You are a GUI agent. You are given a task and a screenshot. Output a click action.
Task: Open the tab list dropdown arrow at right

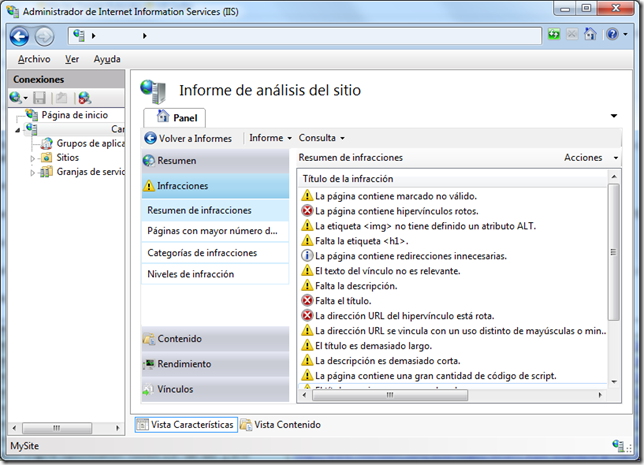point(614,116)
